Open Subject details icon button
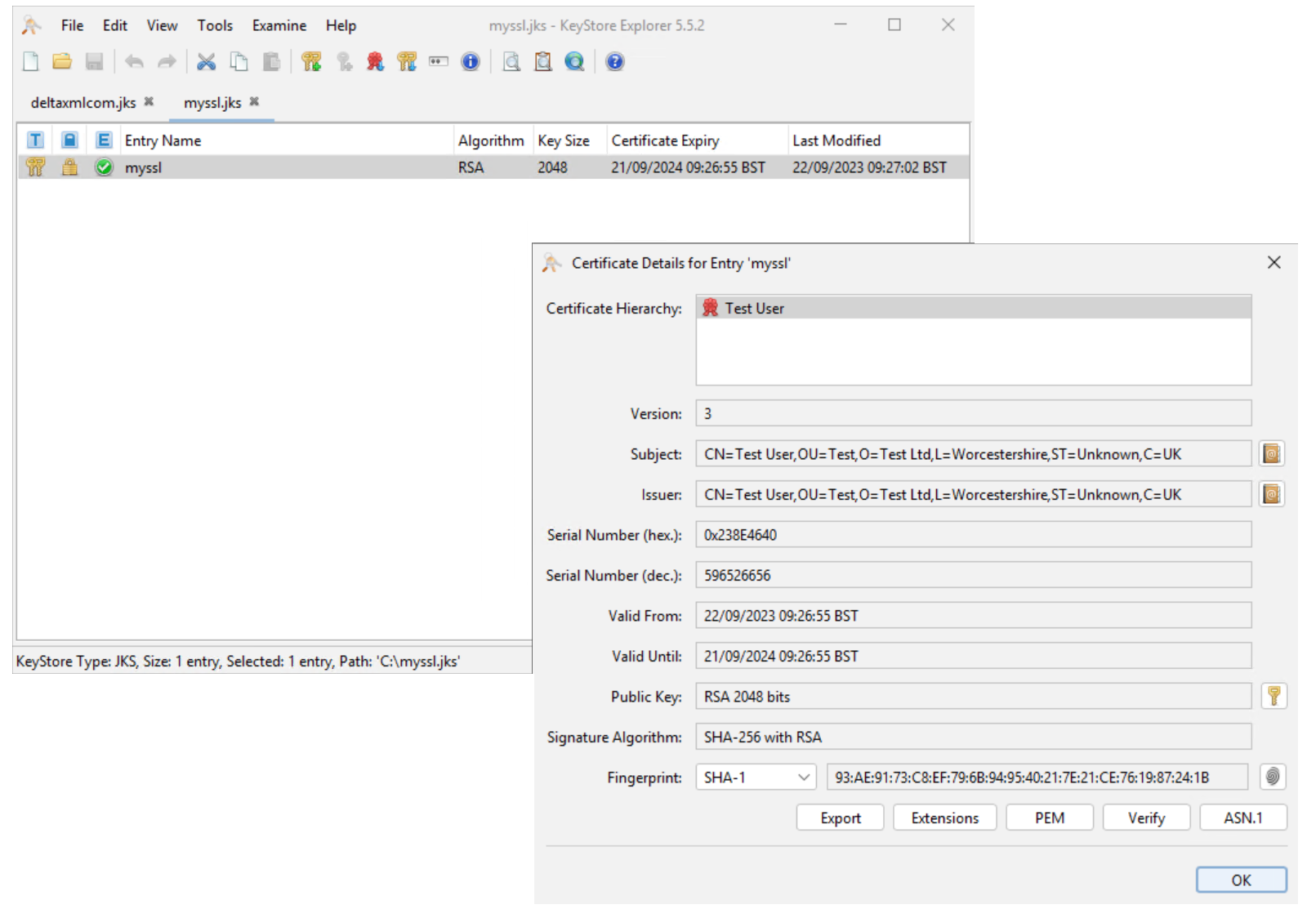Screen dimensions: 1316x918 click(x=1272, y=453)
